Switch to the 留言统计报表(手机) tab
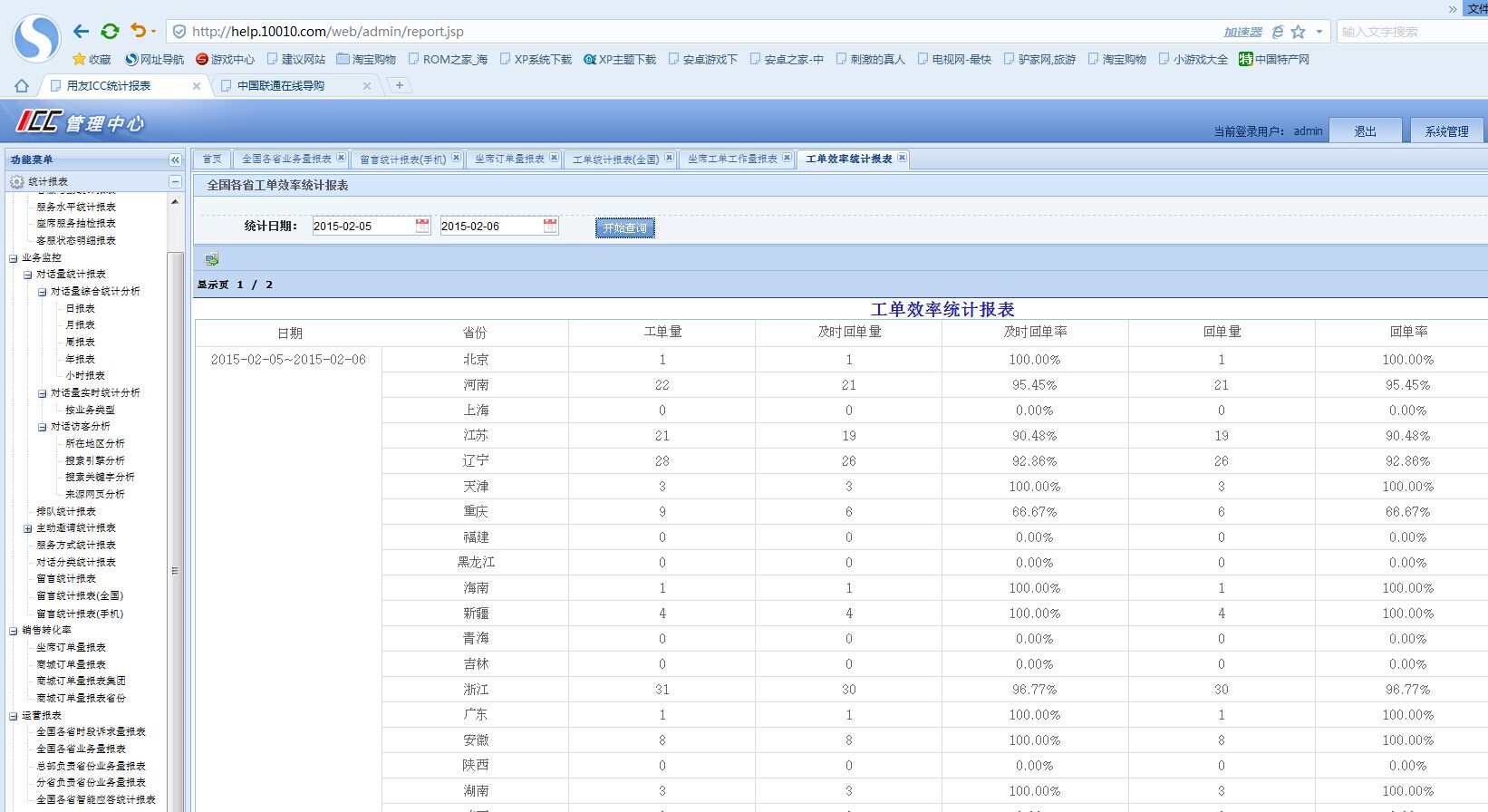The image size is (1488, 812). pyautogui.click(x=403, y=159)
